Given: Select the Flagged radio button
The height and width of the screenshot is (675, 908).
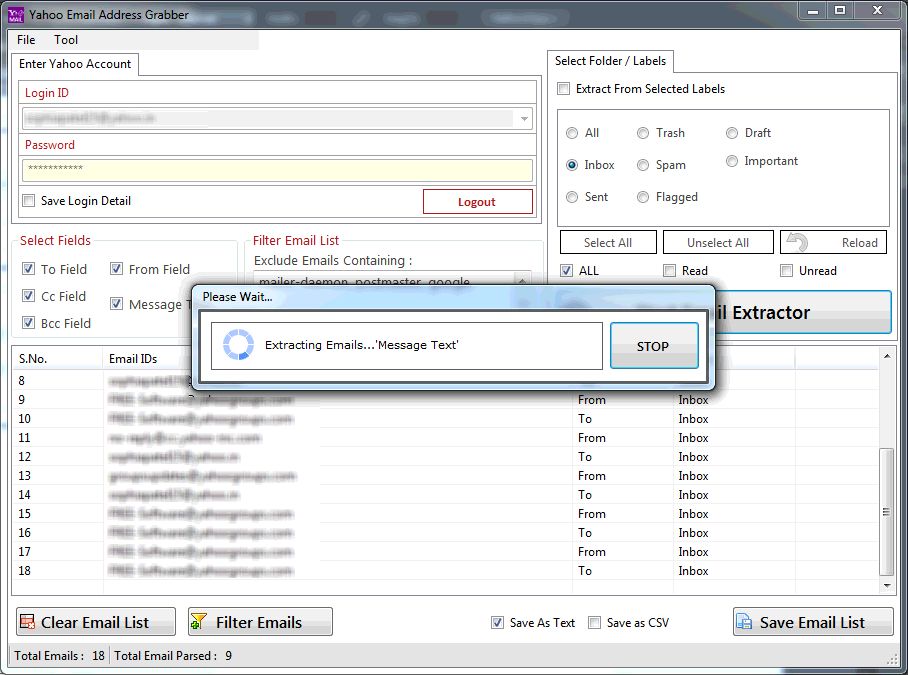Looking at the screenshot, I should click(x=643, y=197).
